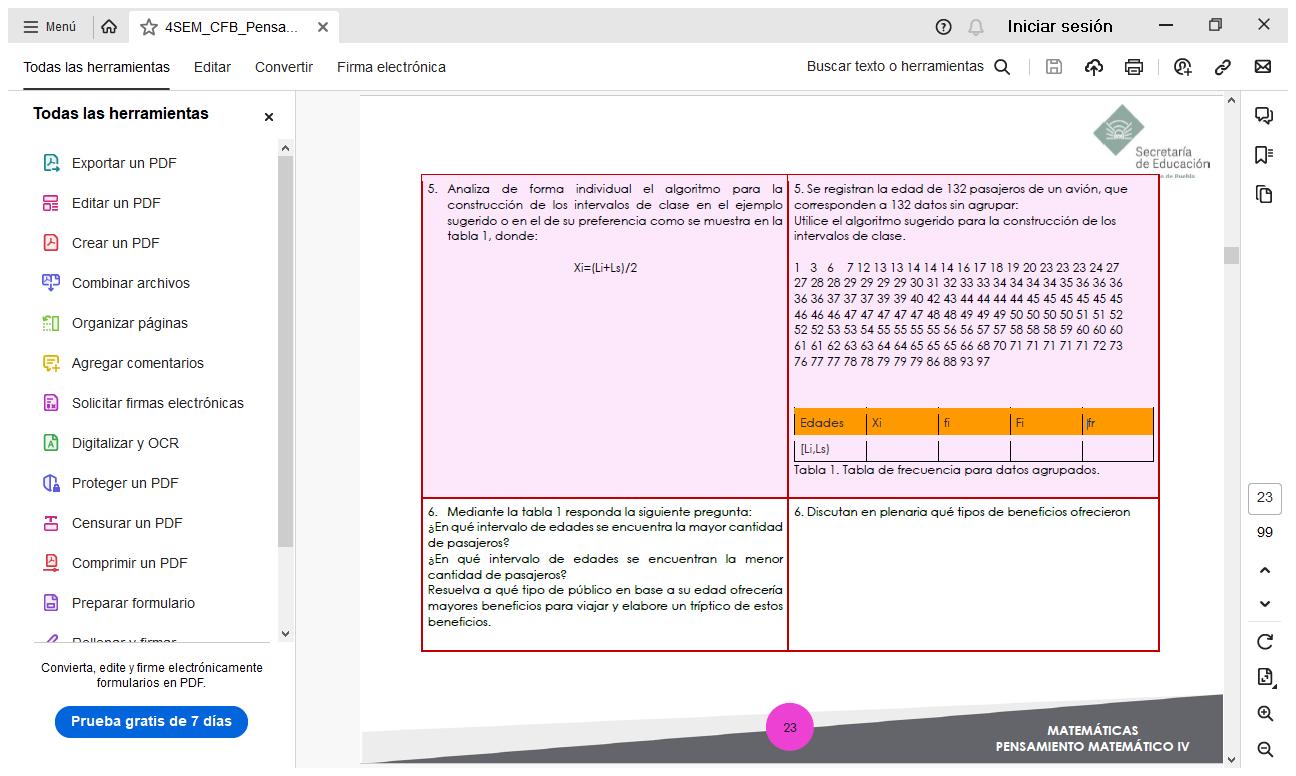This screenshot has width=1296, height=776.
Task: Click tools panel scroll up arrow
Action: point(285,148)
